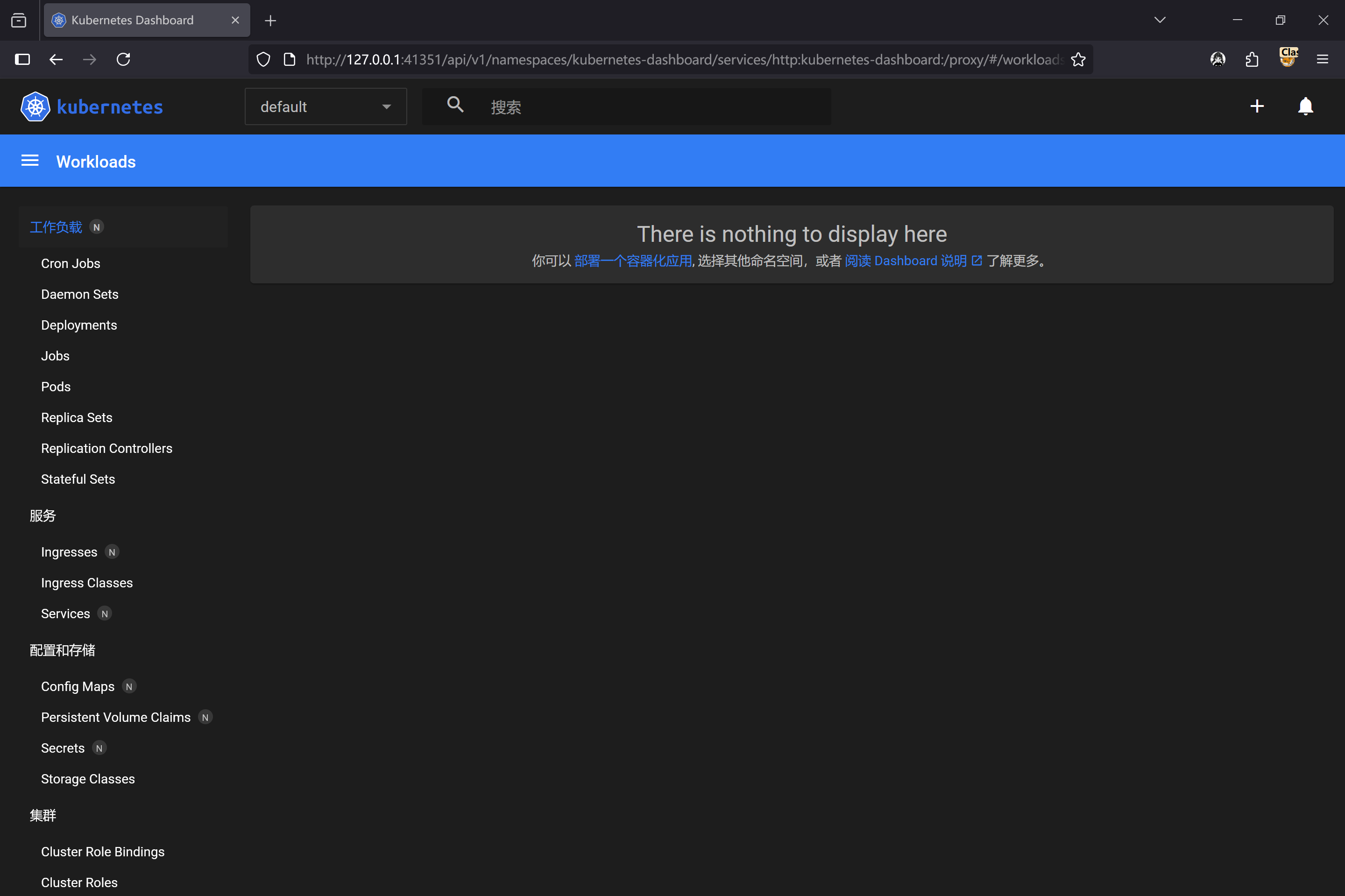The height and width of the screenshot is (896, 1345).
Task: Go forward in browser history
Action: point(90,59)
